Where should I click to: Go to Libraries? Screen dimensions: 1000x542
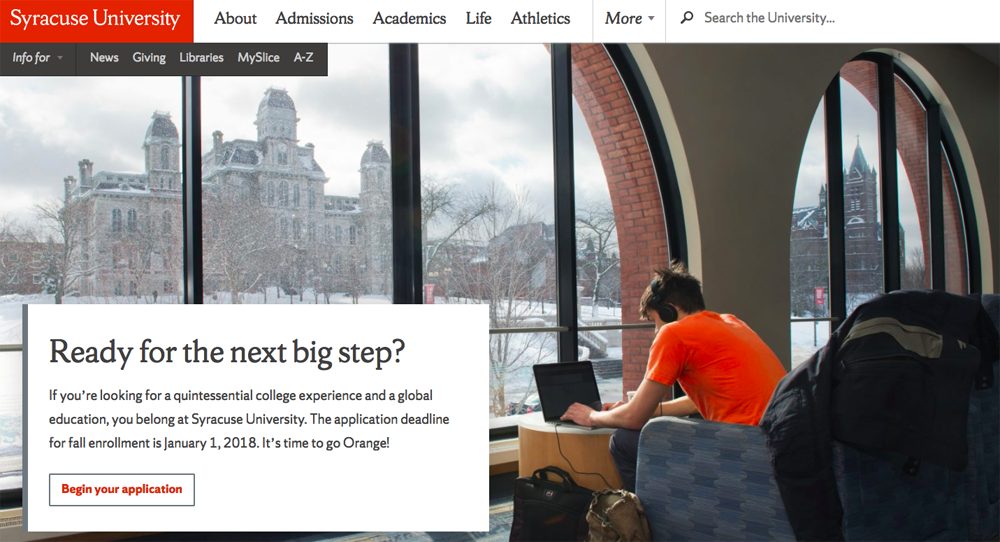click(202, 57)
